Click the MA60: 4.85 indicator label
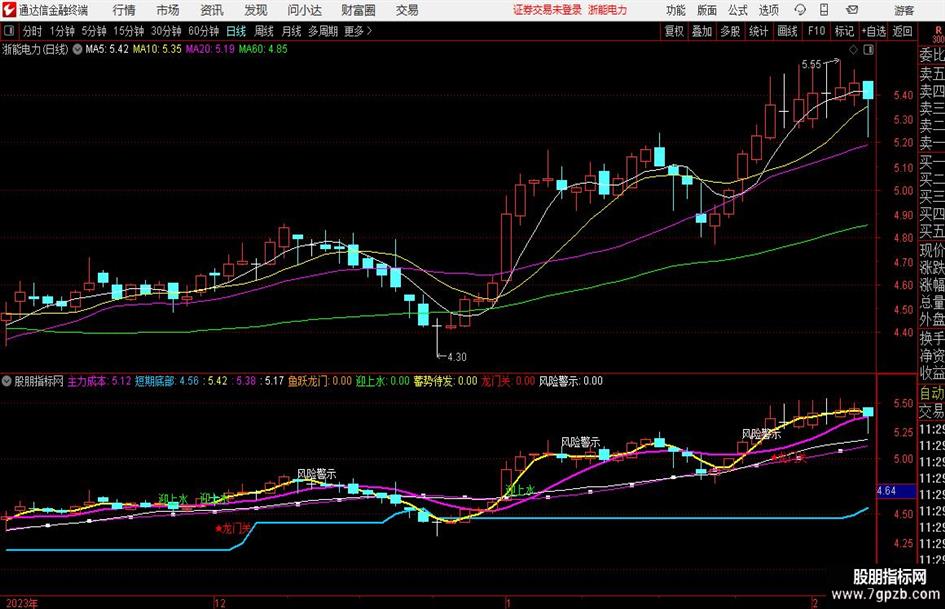945x609 pixels. pos(263,49)
